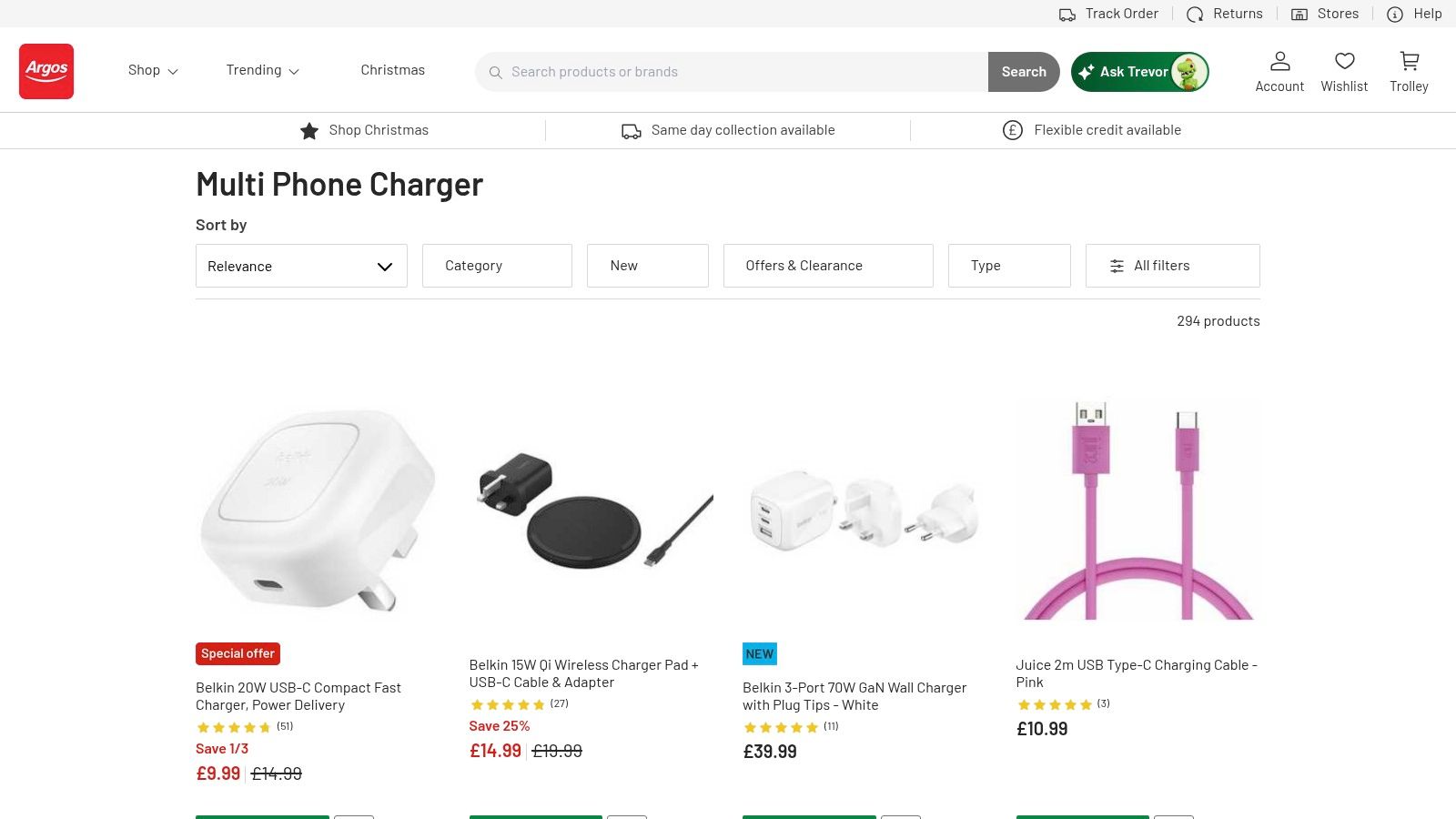Expand the Trending menu
The width and height of the screenshot is (1456, 819).
pyautogui.click(x=262, y=70)
